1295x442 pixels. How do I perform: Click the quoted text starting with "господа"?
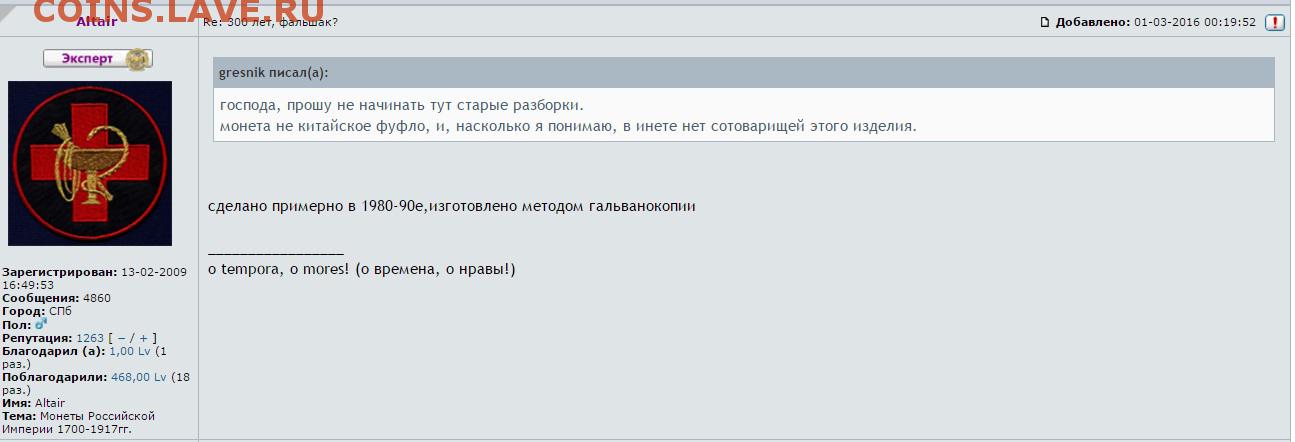pos(401,105)
